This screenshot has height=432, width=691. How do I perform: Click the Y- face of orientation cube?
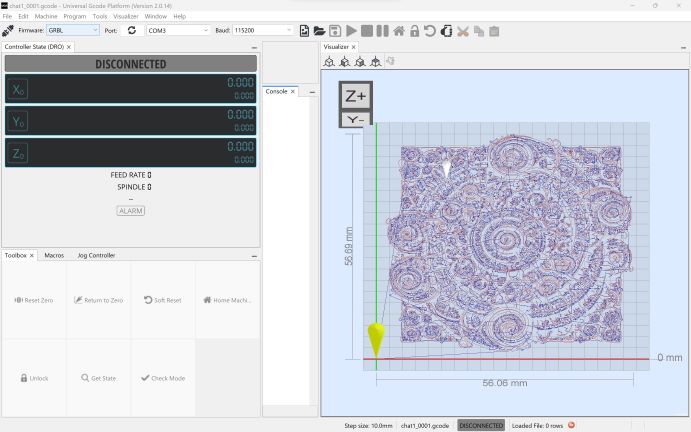click(356, 119)
